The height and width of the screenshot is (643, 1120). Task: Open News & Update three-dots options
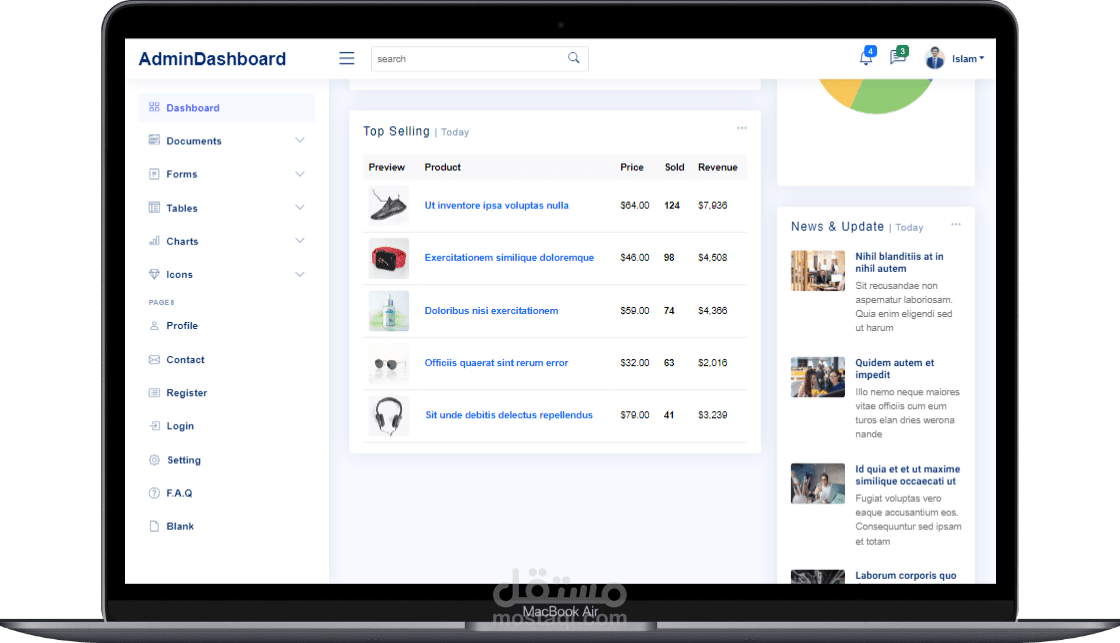point(956,224)
